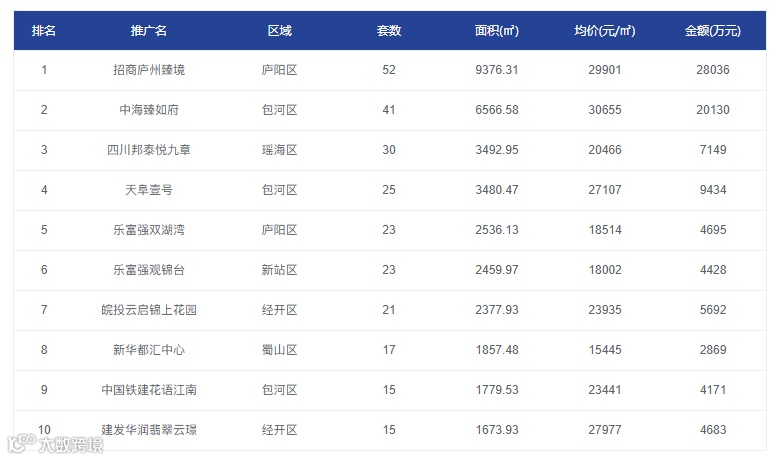Select project name 招商庐州臻境
The height and width of the screenshot is (460, 781).
pos(149,70)
